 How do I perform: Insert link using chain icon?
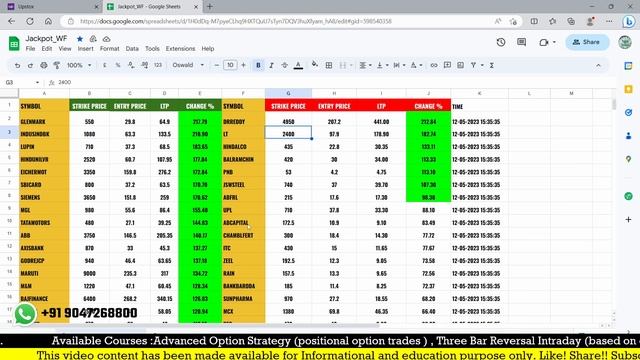[434, 65]
